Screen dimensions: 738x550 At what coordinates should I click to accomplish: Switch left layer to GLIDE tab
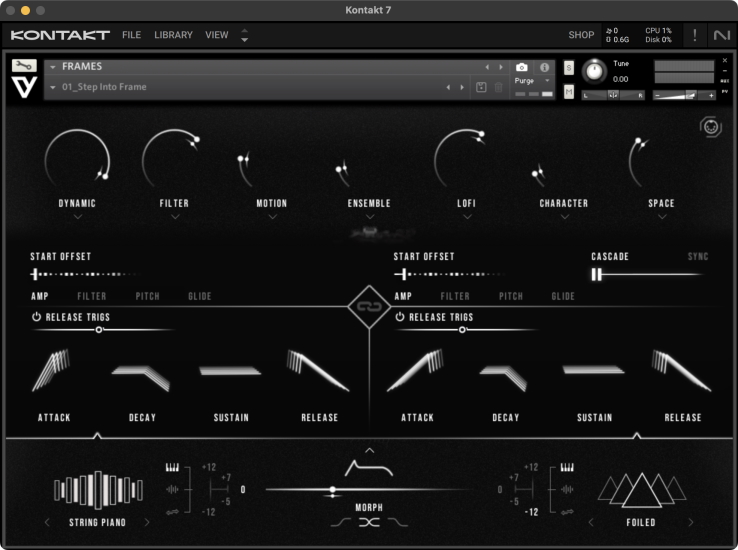[x=200, y=296]
